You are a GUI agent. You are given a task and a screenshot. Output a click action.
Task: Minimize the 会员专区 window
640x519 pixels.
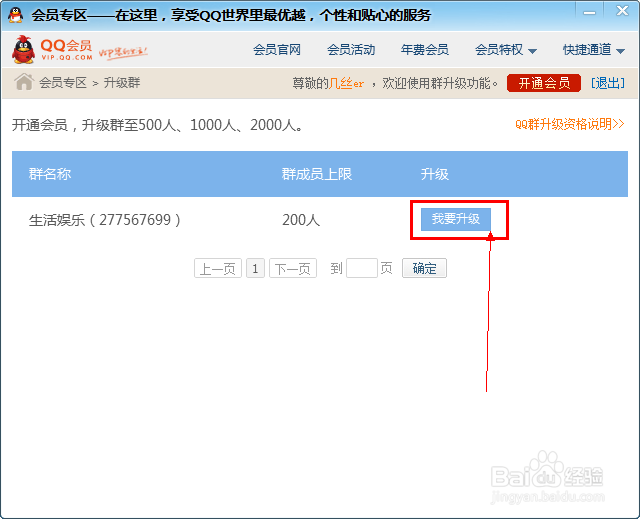589,13
